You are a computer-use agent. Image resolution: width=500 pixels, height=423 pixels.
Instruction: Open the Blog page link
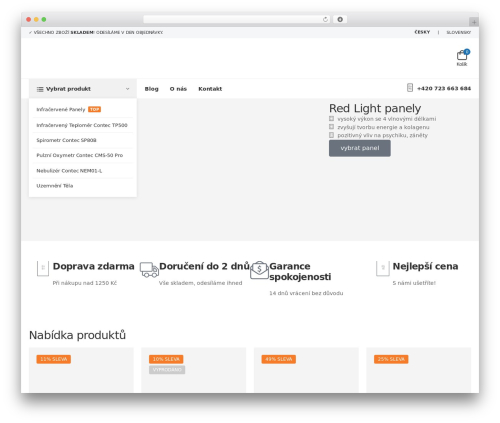coord(151,89)
